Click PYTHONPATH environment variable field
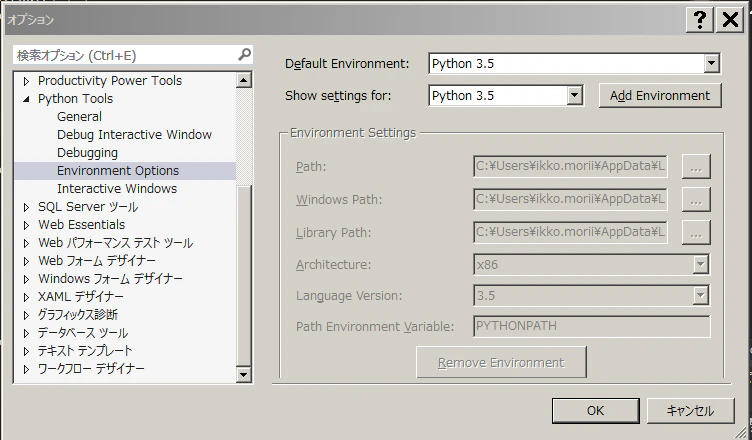The height and width of the screenshot is (440, 752). [x=591, y=326]
